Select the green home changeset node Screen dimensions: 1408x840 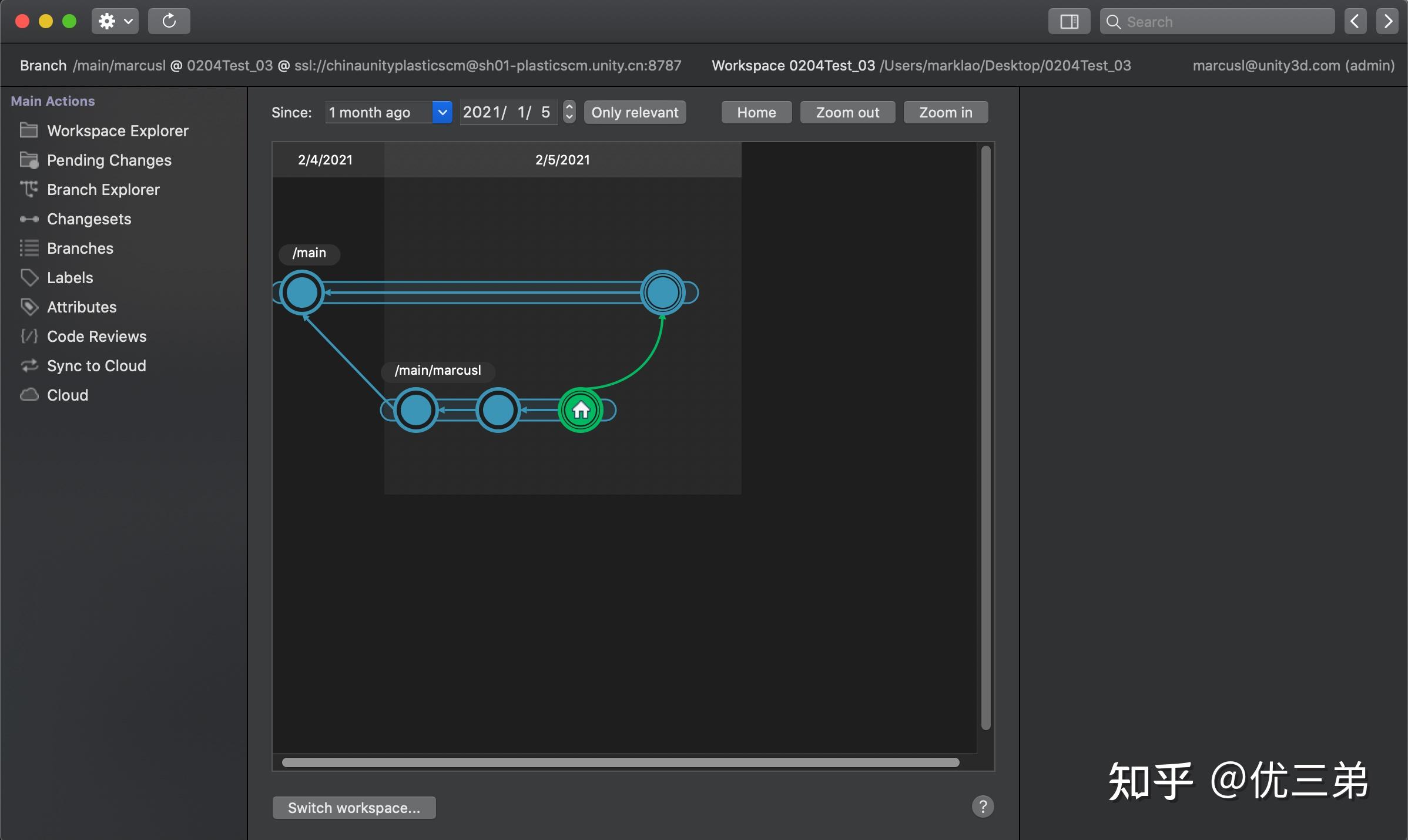pyautogui.click(x=581, y=410)
